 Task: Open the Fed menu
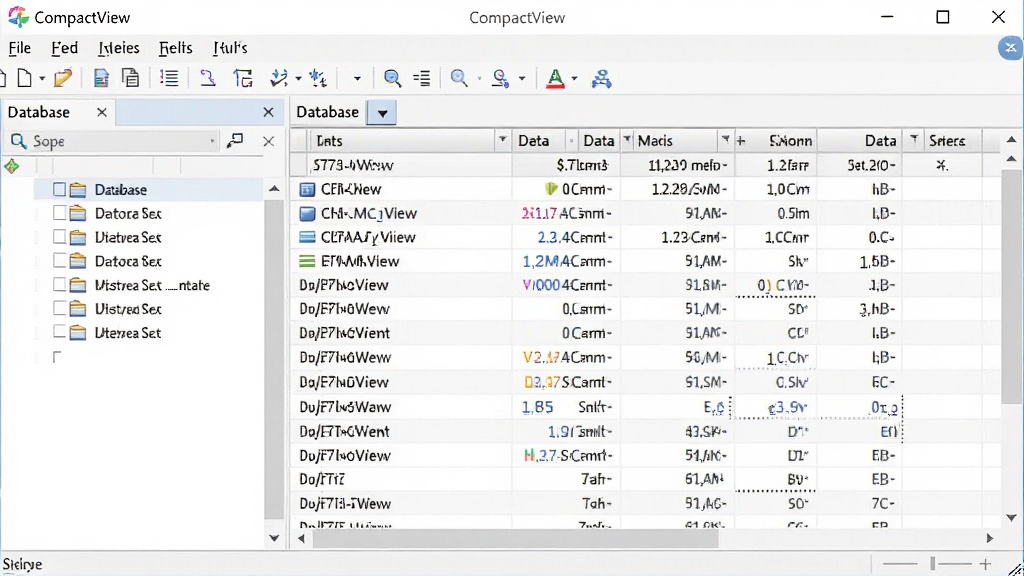[x=64, y=48]
